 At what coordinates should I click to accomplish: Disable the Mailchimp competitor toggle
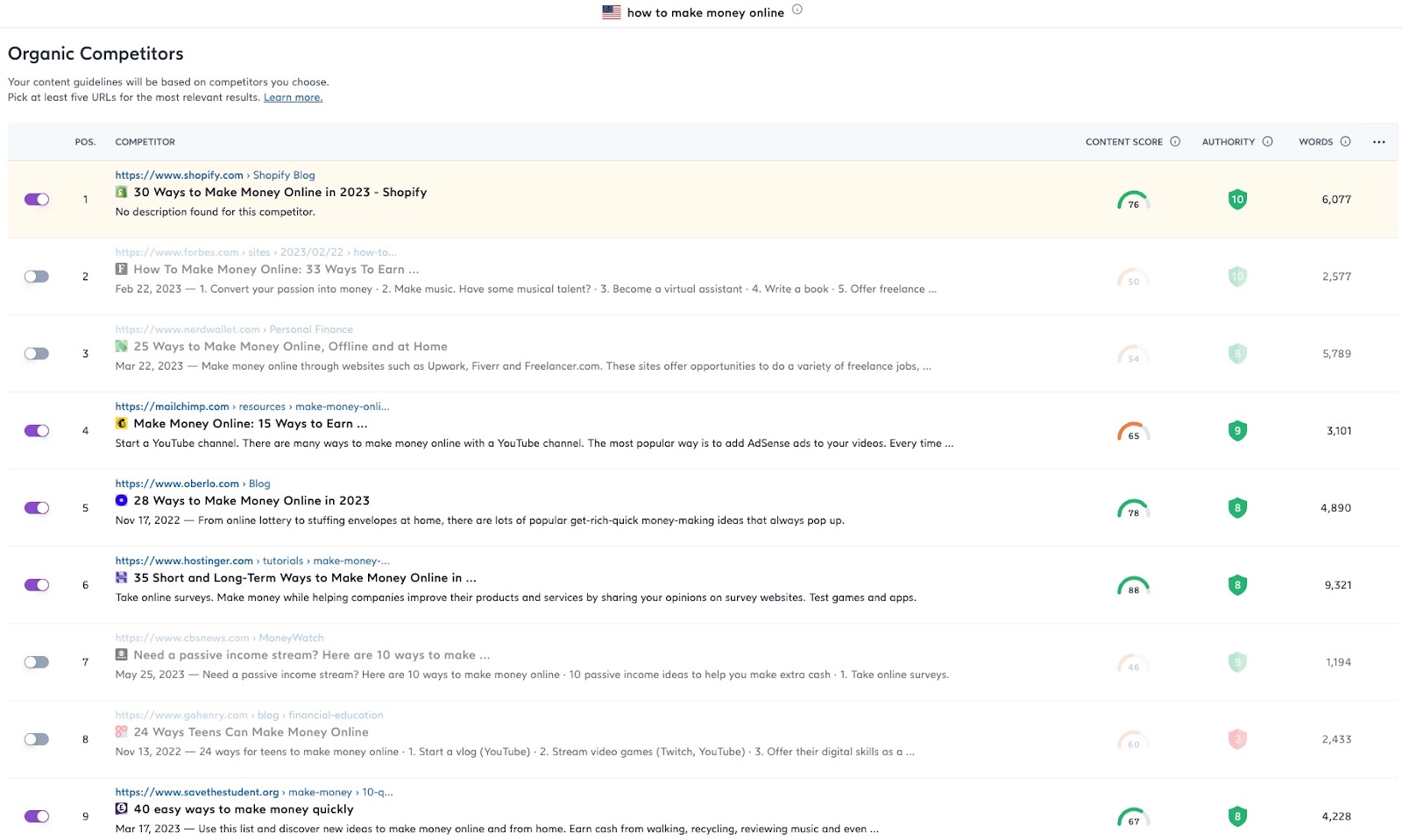coord(37,431)
